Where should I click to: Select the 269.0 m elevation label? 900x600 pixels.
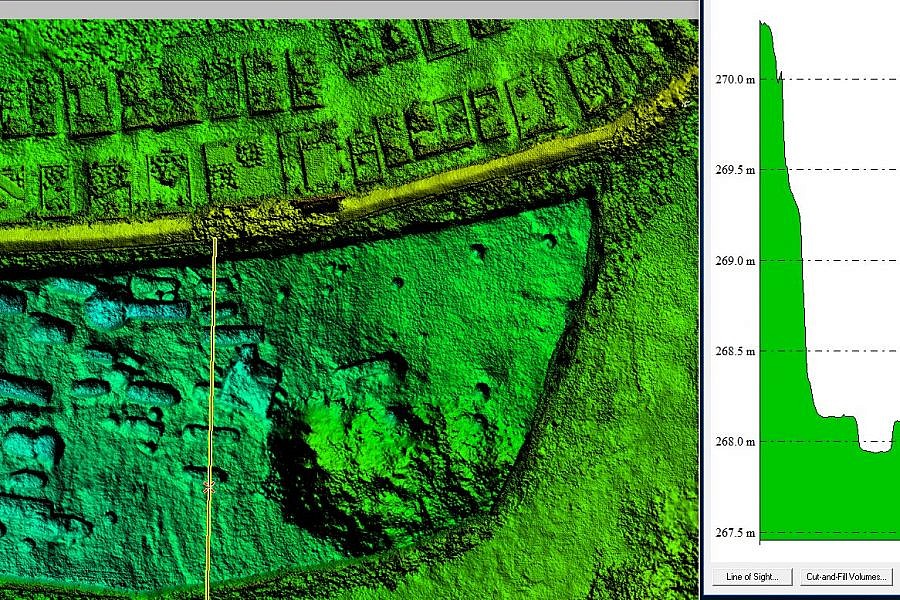pyautogui.click(x=735, y=261)
